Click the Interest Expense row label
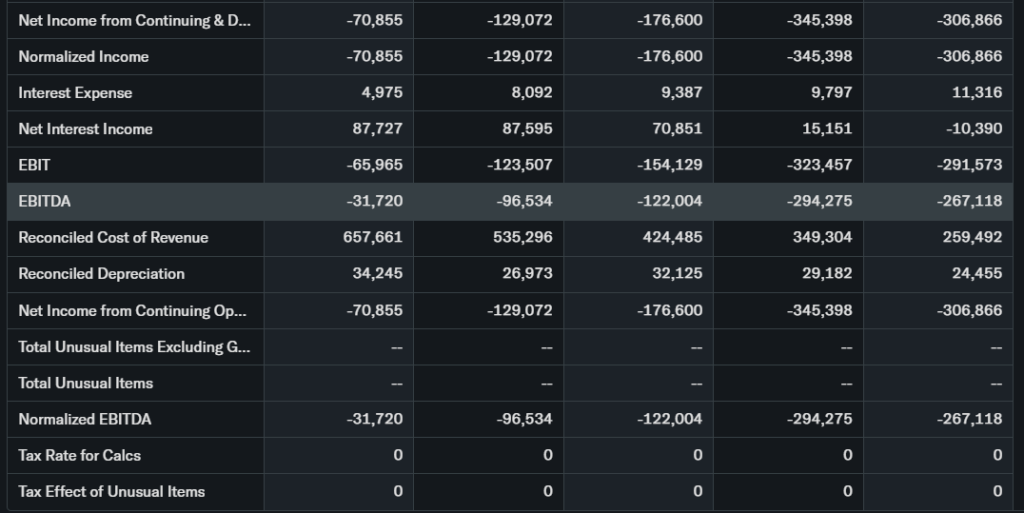1024x513 pixels. coord(75,93)
